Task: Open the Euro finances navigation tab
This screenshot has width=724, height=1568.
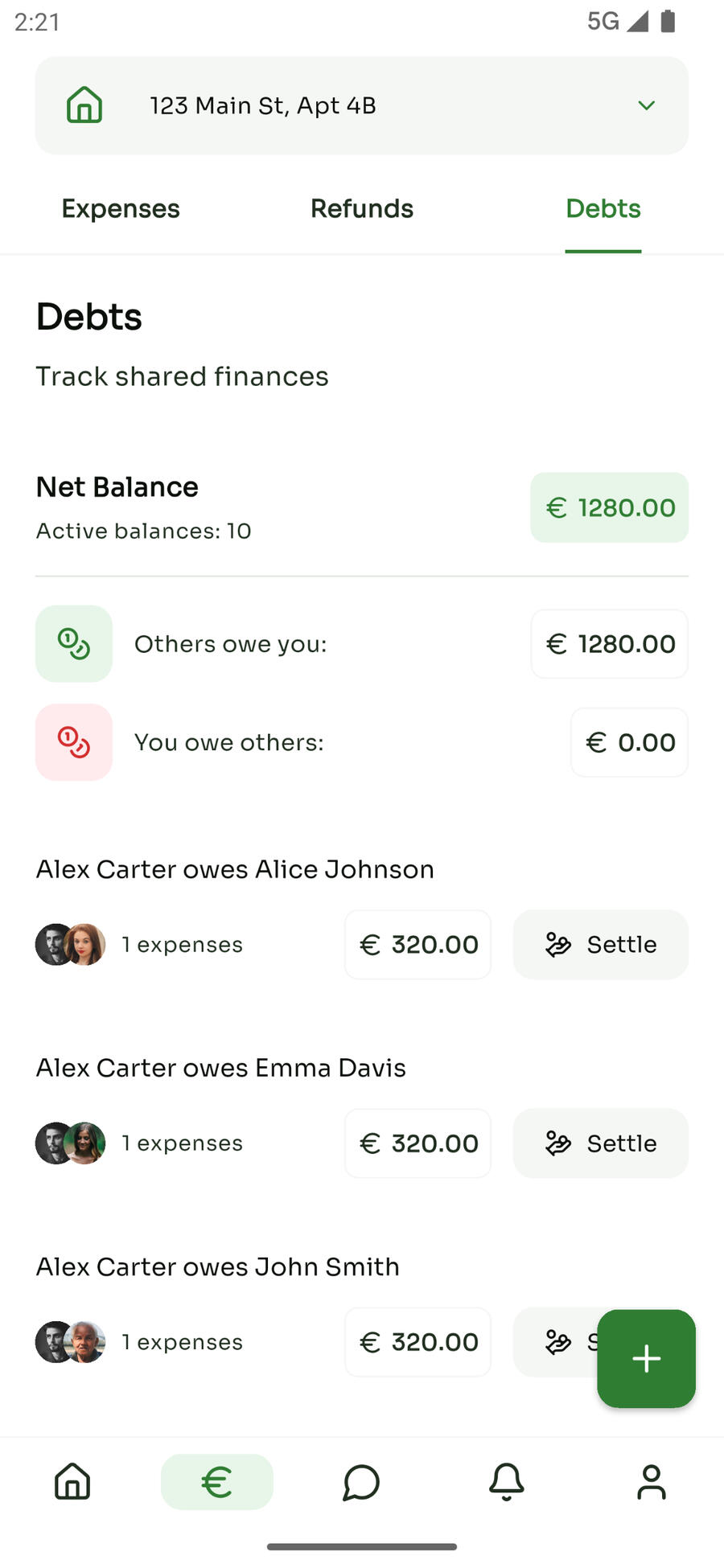Action: [x=217, y=1482]
